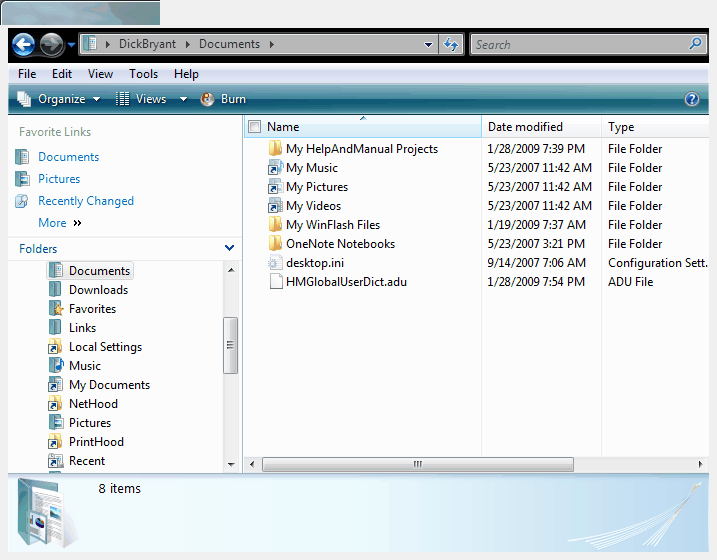Click the magnifier search icon
This screenshot has width=717, height=560.
click(x=695, y=44)
